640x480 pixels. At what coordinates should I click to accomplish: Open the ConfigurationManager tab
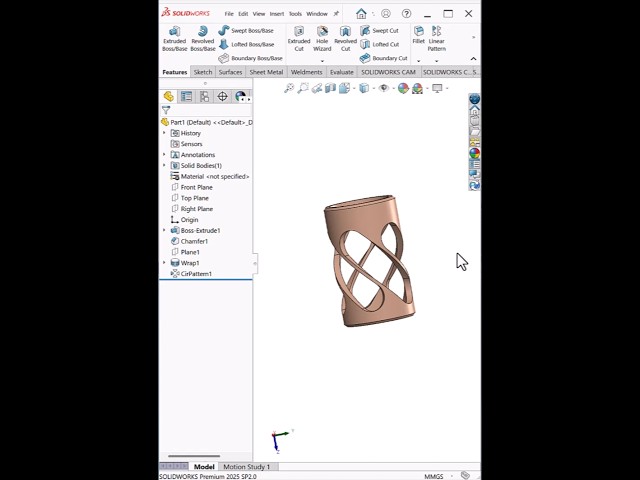click(204, 97)
